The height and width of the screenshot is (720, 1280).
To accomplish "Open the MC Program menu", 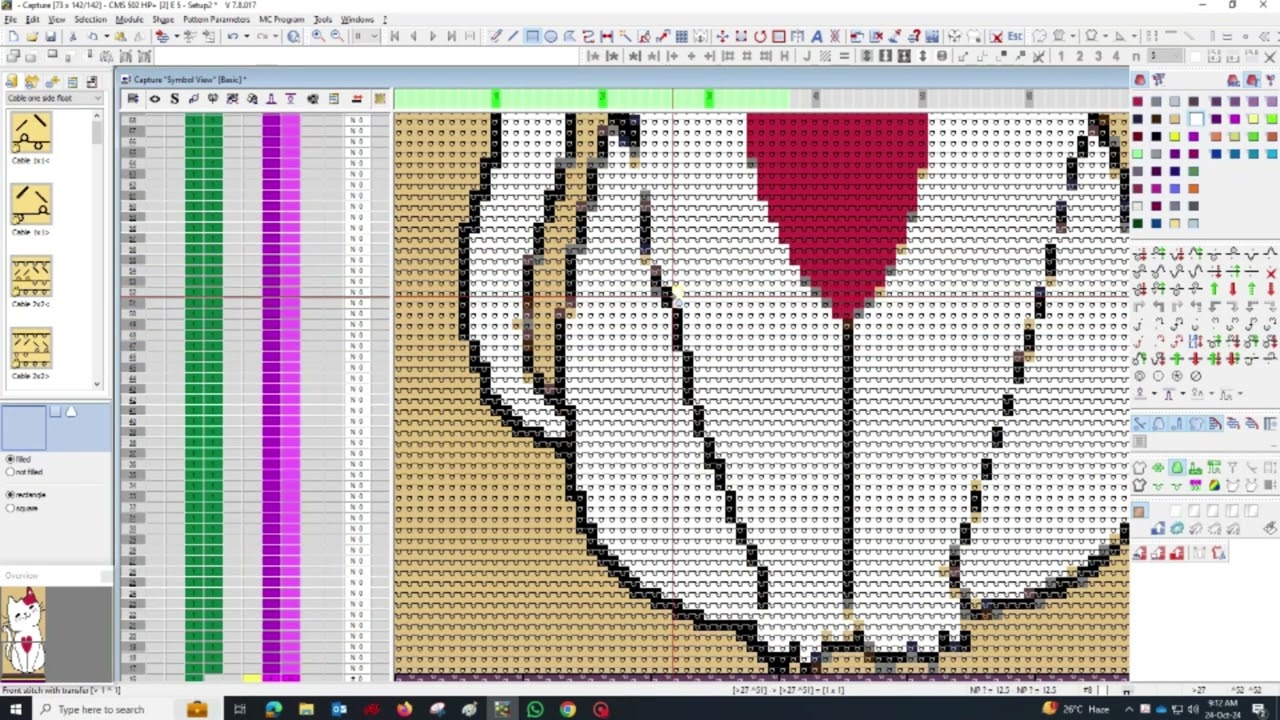I will (282, 19).
